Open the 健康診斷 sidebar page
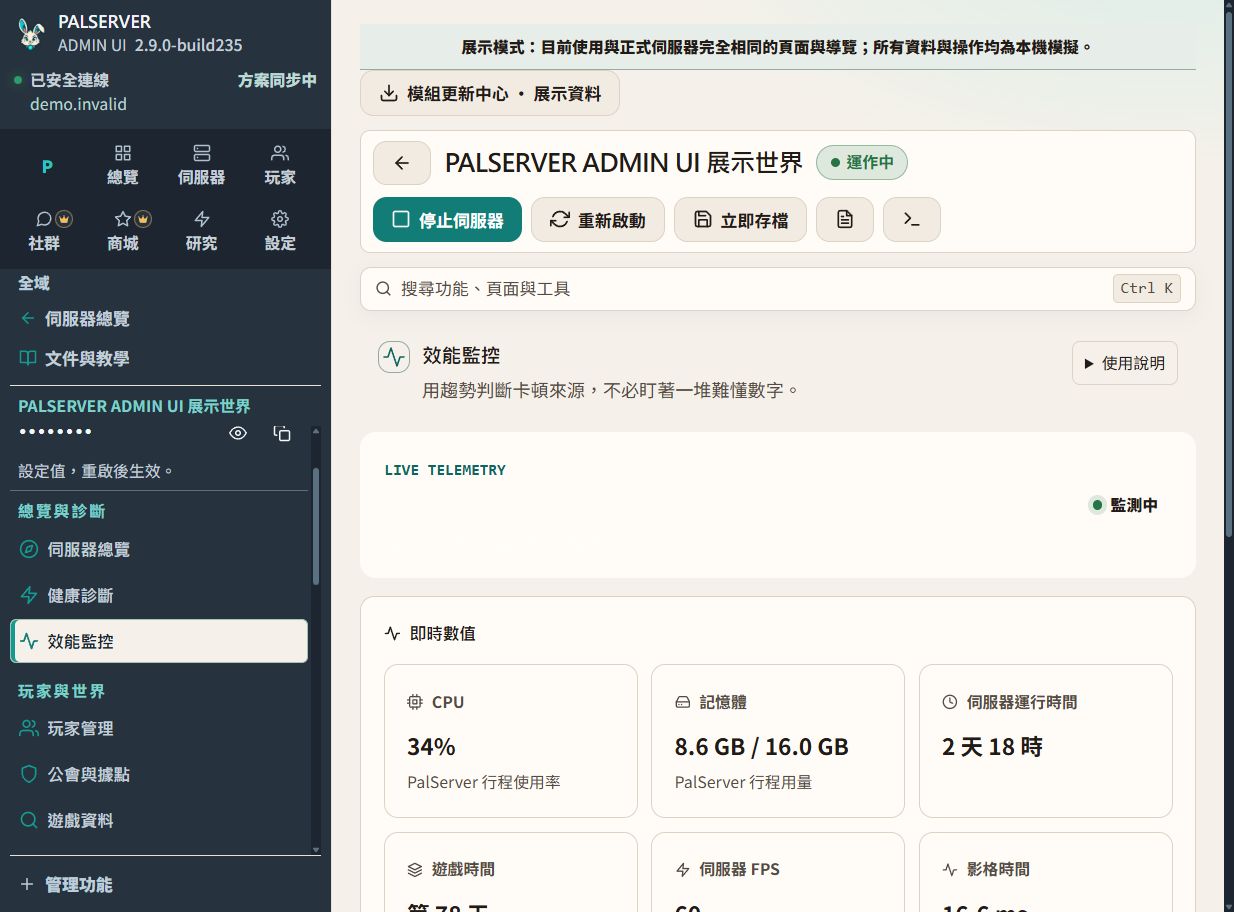This screenshot has width=1234, height=912. tap(159, 596)
